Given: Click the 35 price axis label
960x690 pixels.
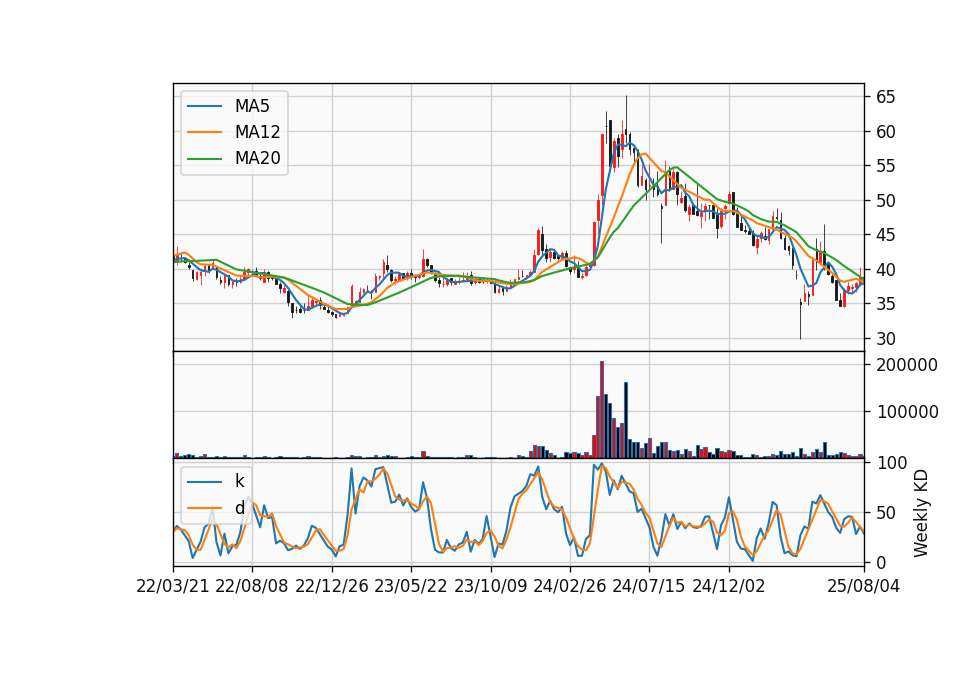Looking at the screenshot, I should click(x=885, y=304).
